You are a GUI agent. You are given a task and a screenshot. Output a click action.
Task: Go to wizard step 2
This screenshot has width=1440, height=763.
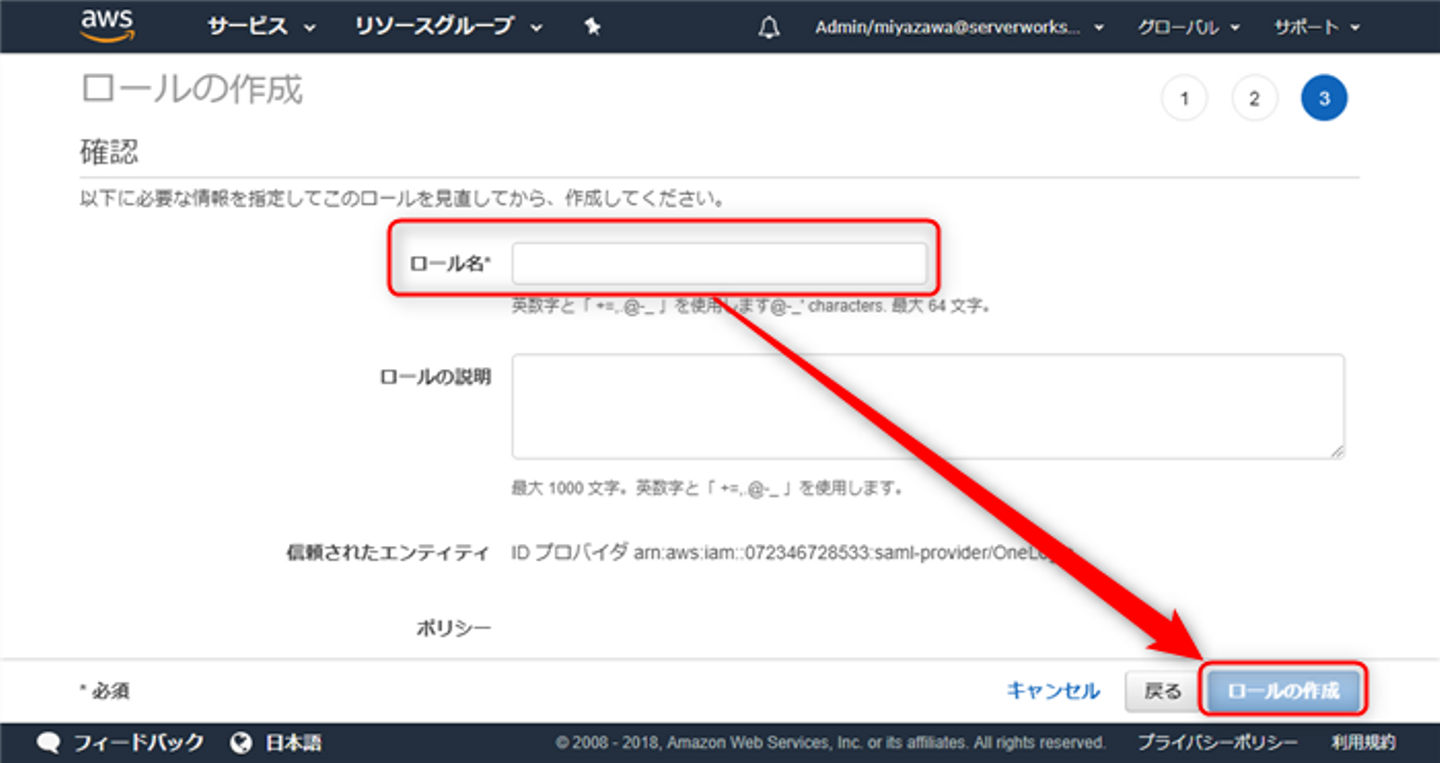click(x=1254, y=98)
